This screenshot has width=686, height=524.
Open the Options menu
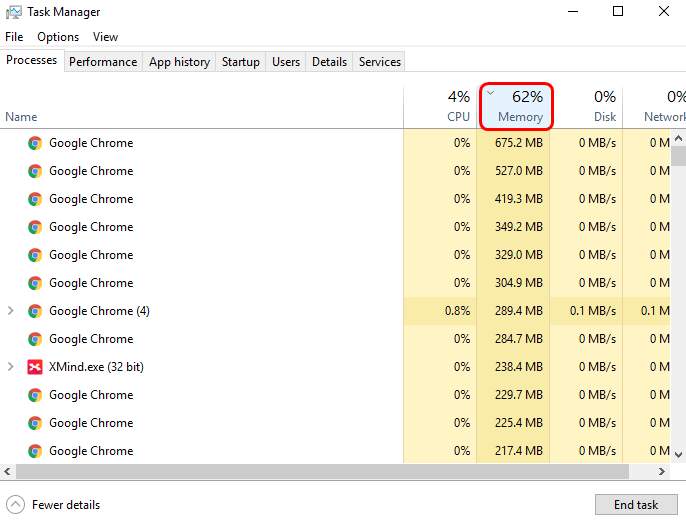click(x=58, y=37)
